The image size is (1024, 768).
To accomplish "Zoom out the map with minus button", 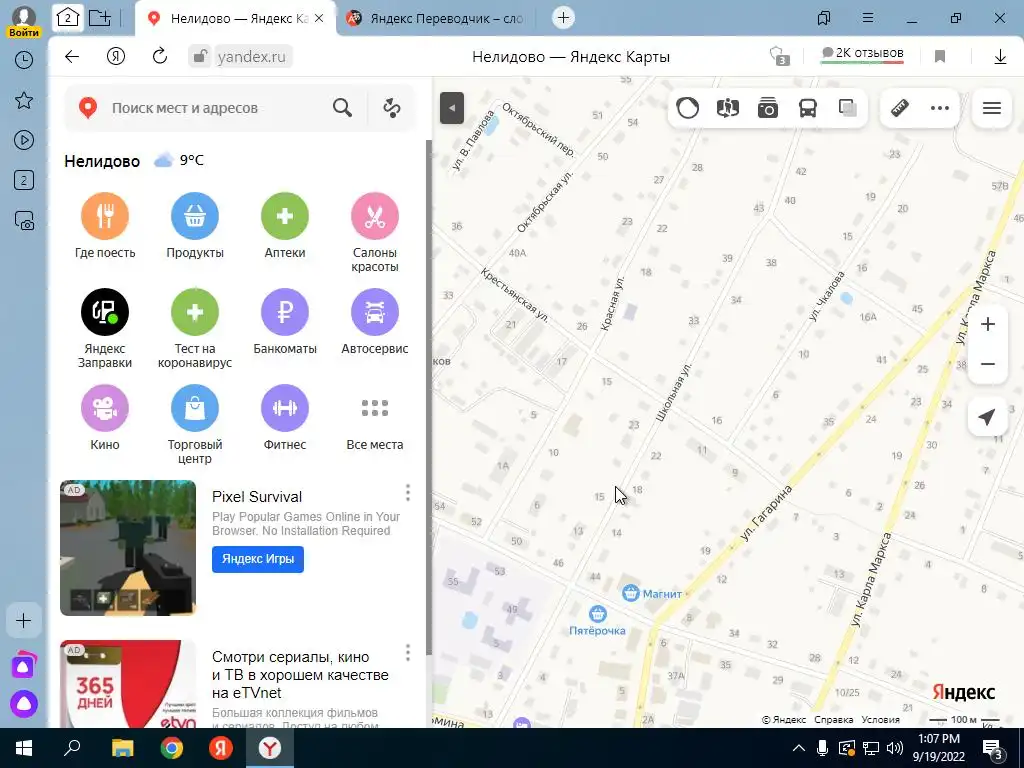I will tap(988, 364).
